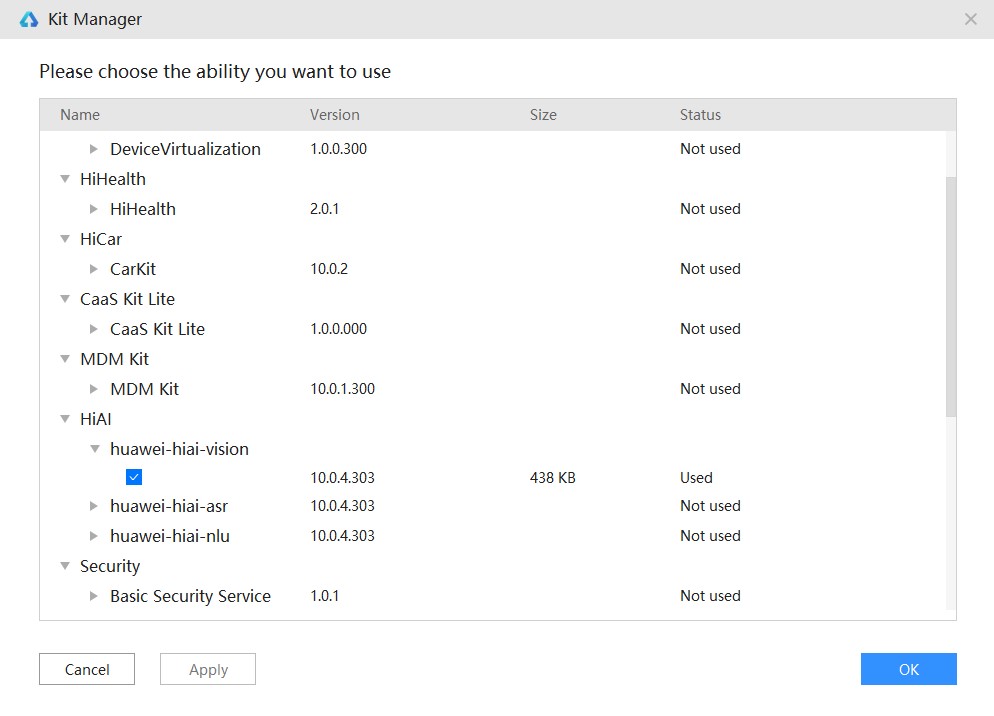Click version 10.0.4.303 of huawei-hiai-asr

click(x=342, y=505)
